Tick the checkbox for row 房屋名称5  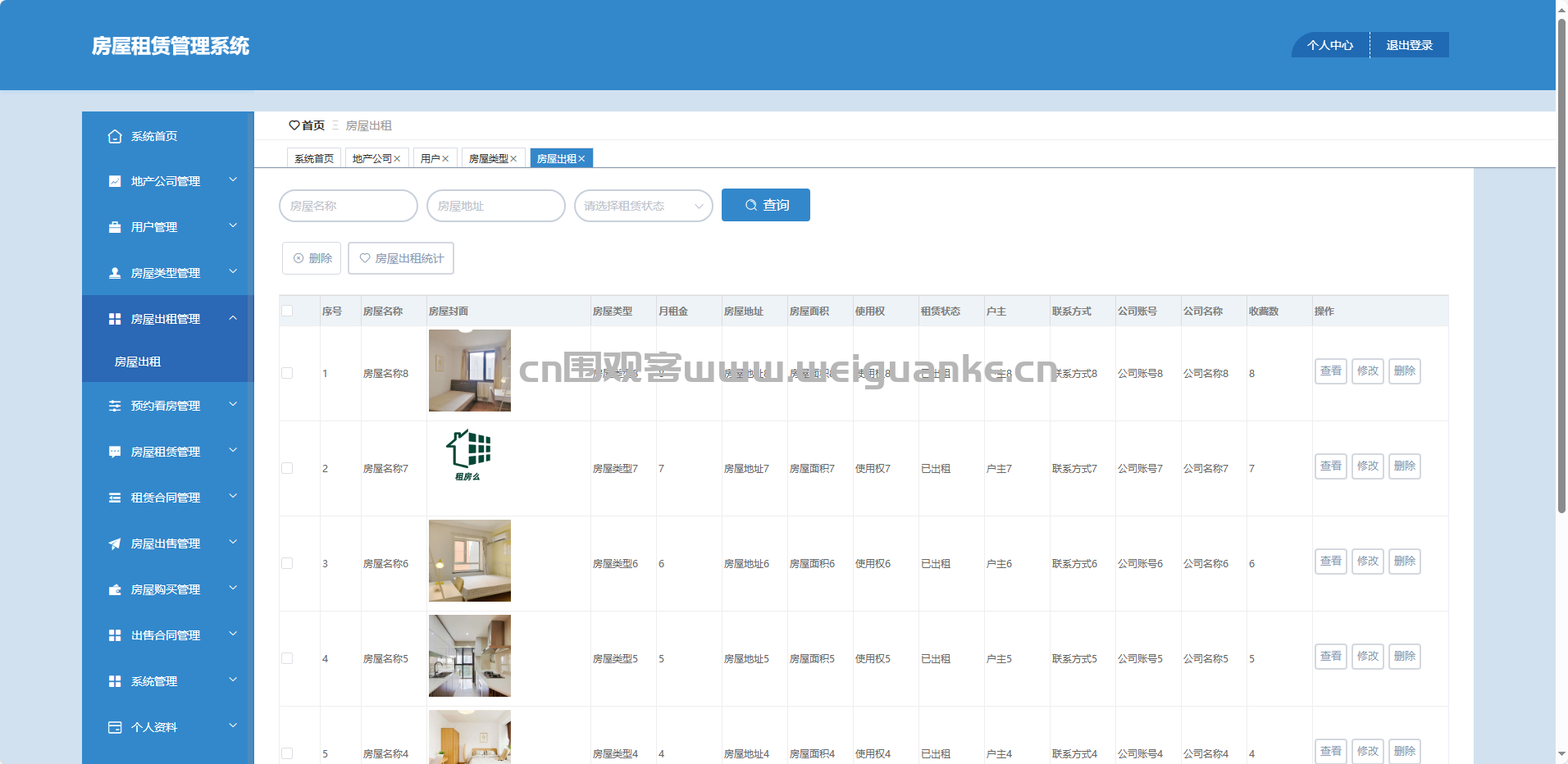[x=287, y=658]
